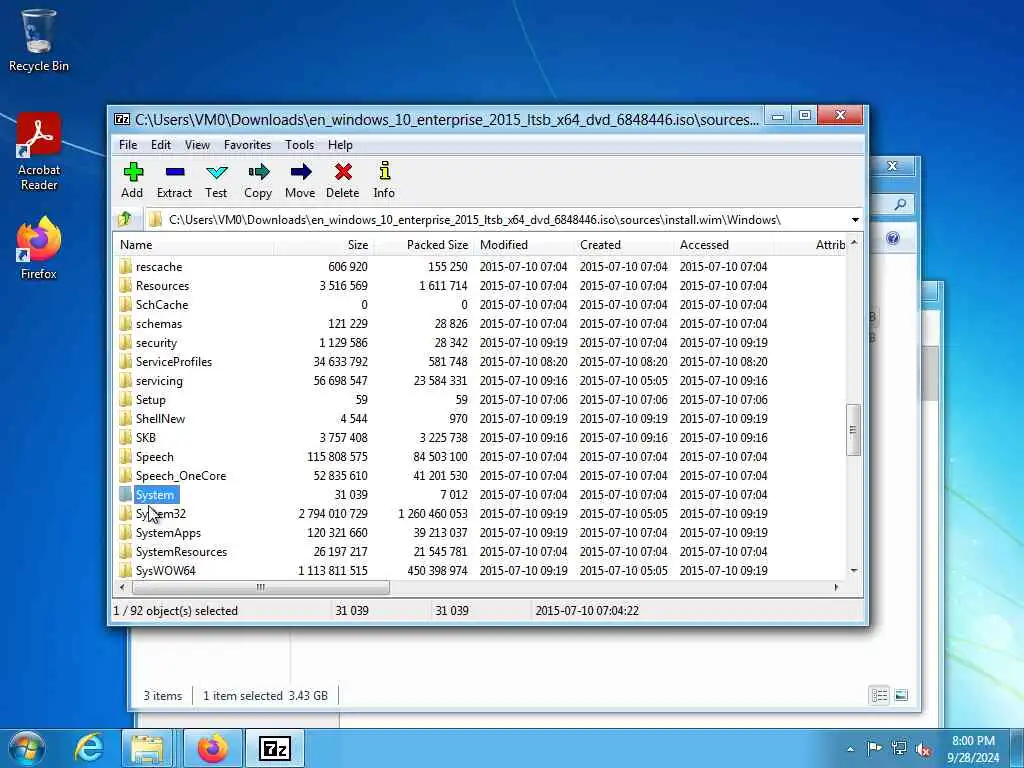Open the Favorites menu
This screenshot has height=768, width=1024.
coord(248,145)
